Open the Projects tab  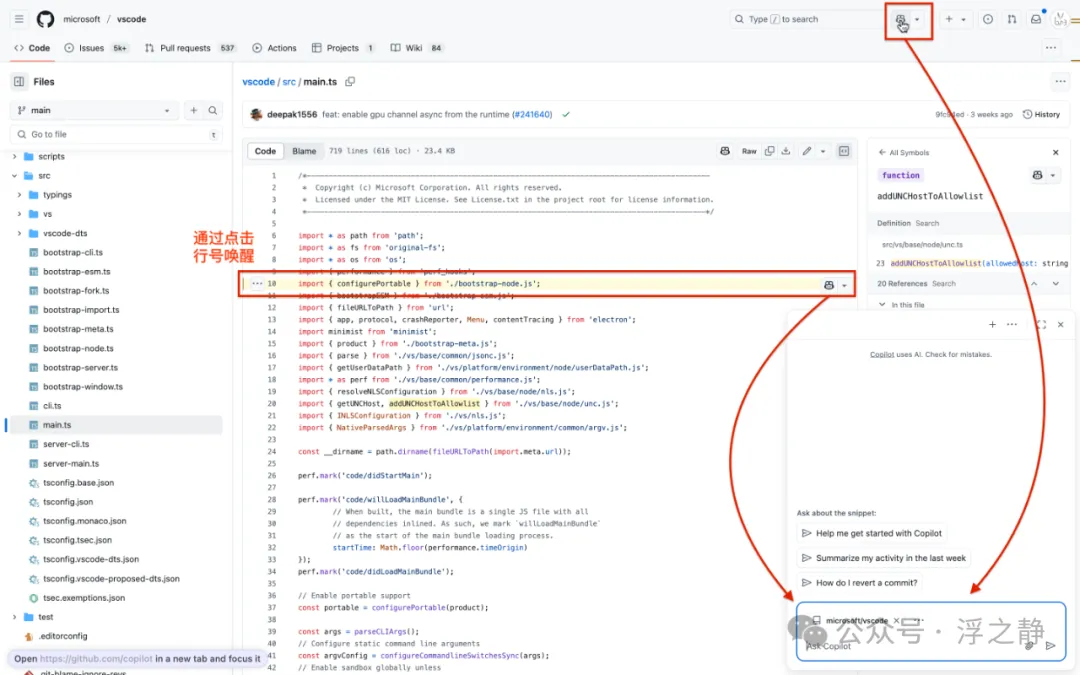(x=342, y=48)
